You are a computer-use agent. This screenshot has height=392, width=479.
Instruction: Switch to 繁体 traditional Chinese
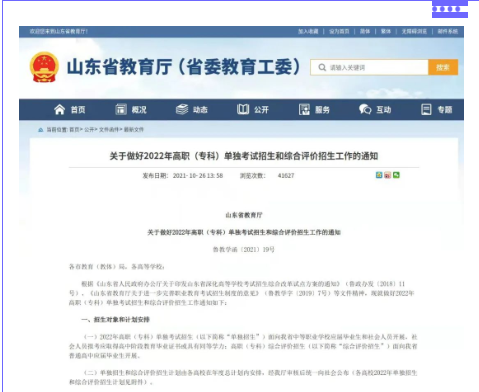[x=386, y=31]
